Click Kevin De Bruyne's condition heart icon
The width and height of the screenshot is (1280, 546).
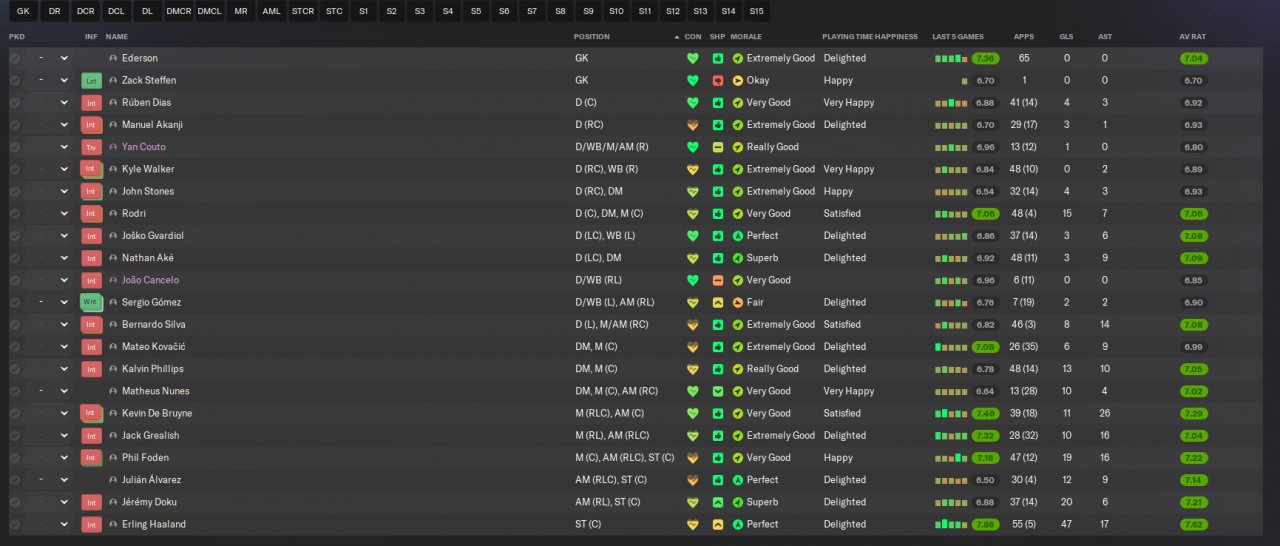(x=692, y=413)
